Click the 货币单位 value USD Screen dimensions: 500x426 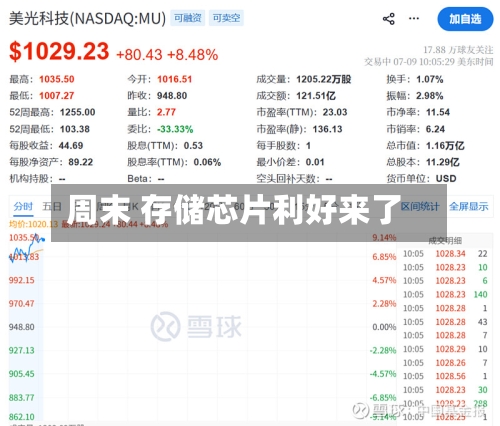[446, 179]
